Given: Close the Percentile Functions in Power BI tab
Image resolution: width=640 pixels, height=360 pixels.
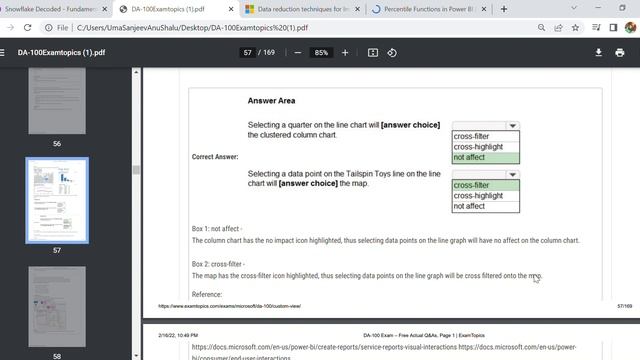Looking at the screenshot, I should (484, 9).
